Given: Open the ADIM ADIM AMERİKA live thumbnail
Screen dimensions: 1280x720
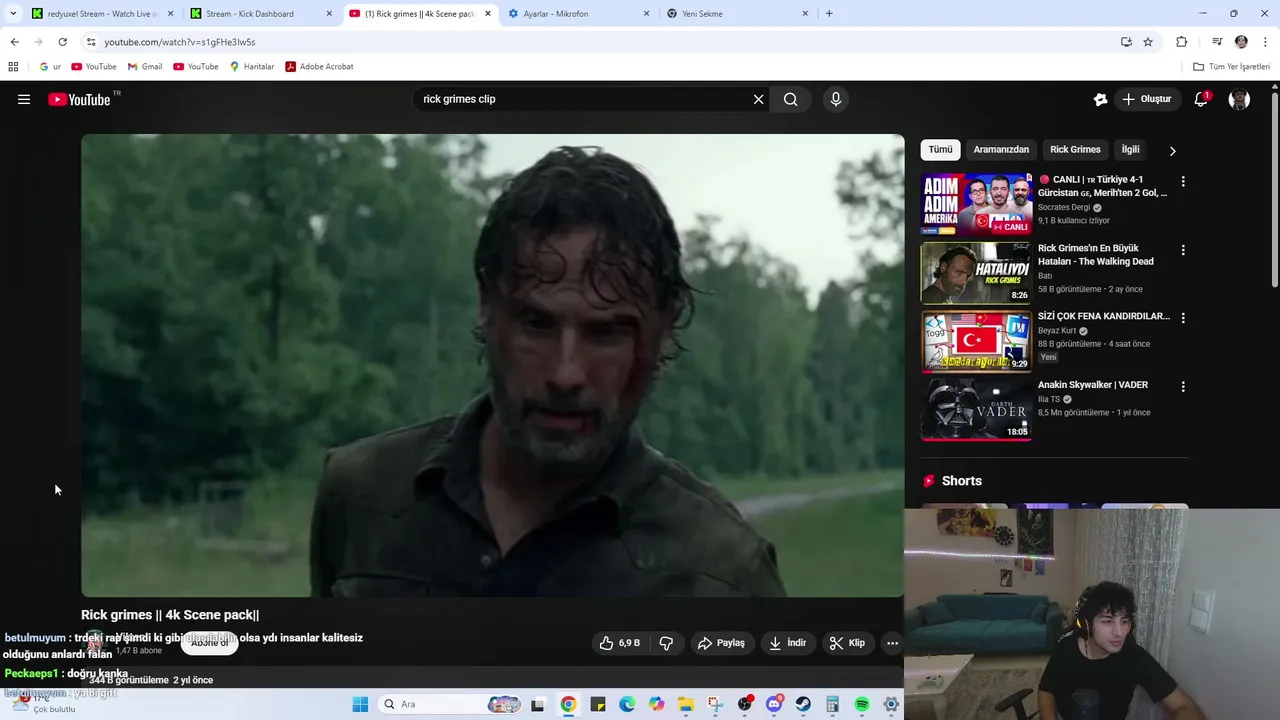Looking at the screenshot, I should (x=976, y=204).
